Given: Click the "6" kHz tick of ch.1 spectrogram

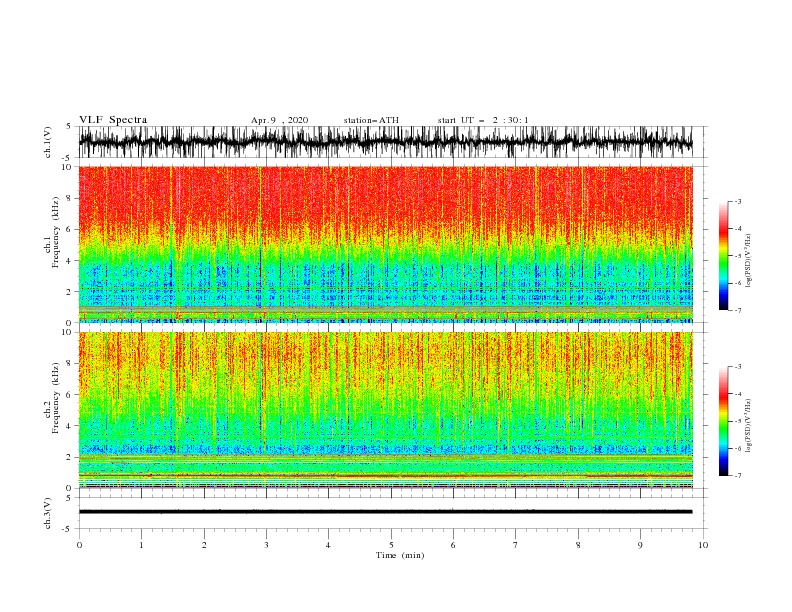Looking at the screenshot, I should (69, 229).
